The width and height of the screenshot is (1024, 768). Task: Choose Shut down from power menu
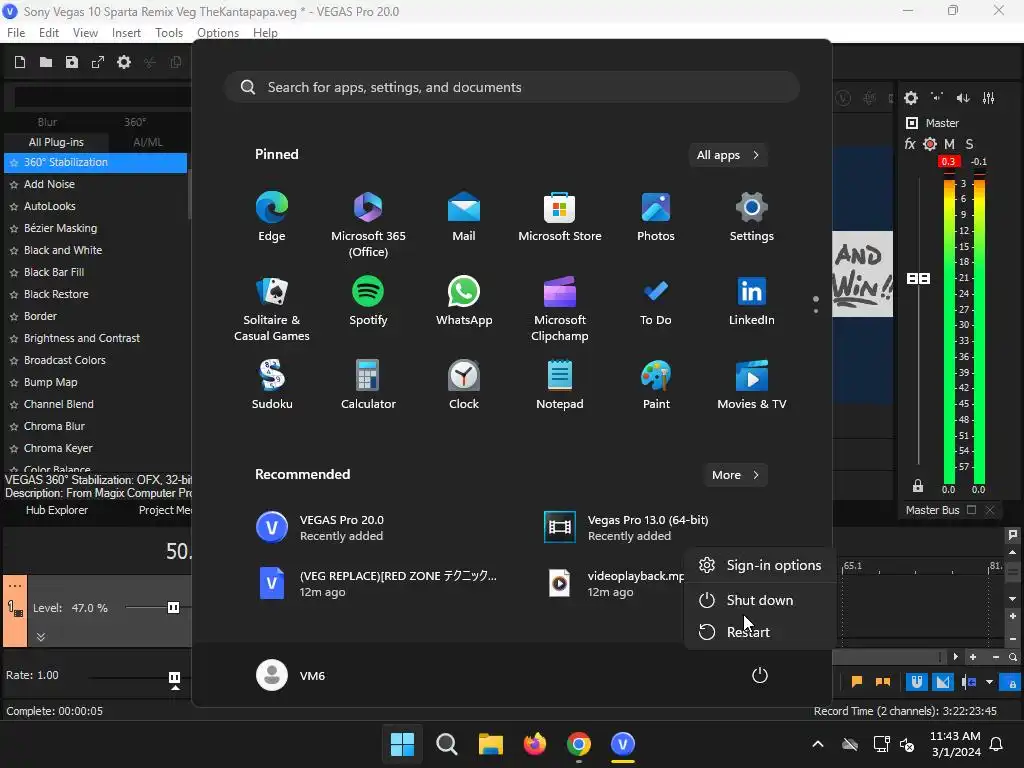point(760,600)
